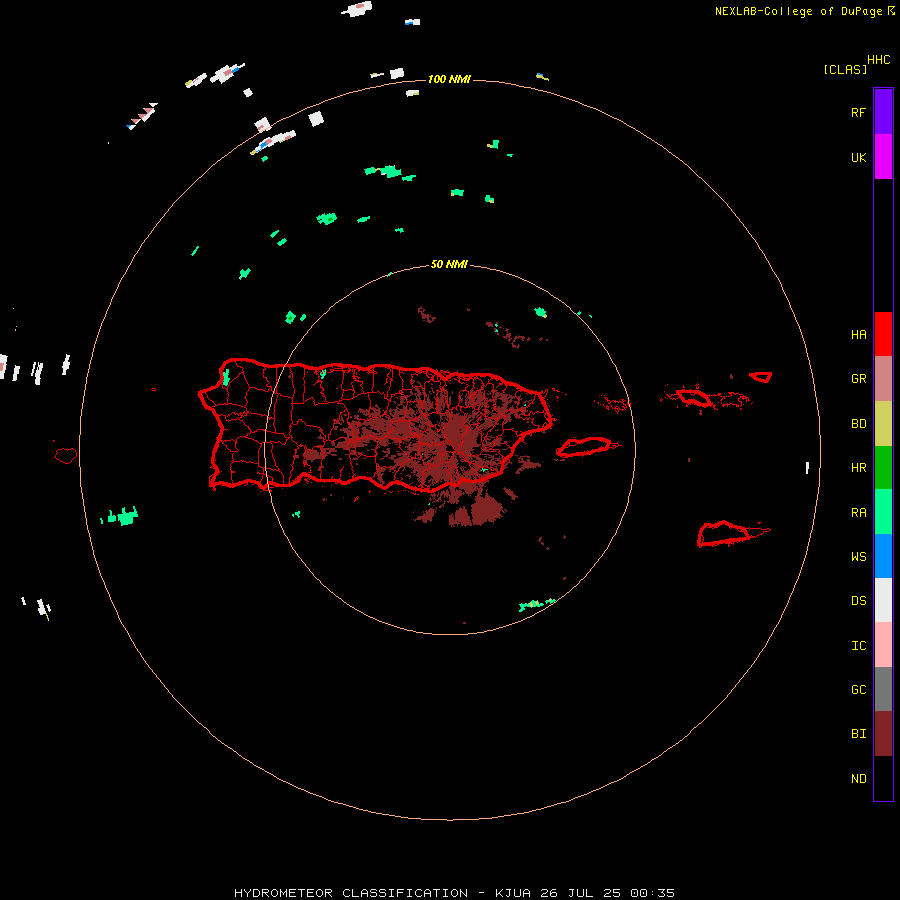Click the ND legend swatch

tap(883, 778)
